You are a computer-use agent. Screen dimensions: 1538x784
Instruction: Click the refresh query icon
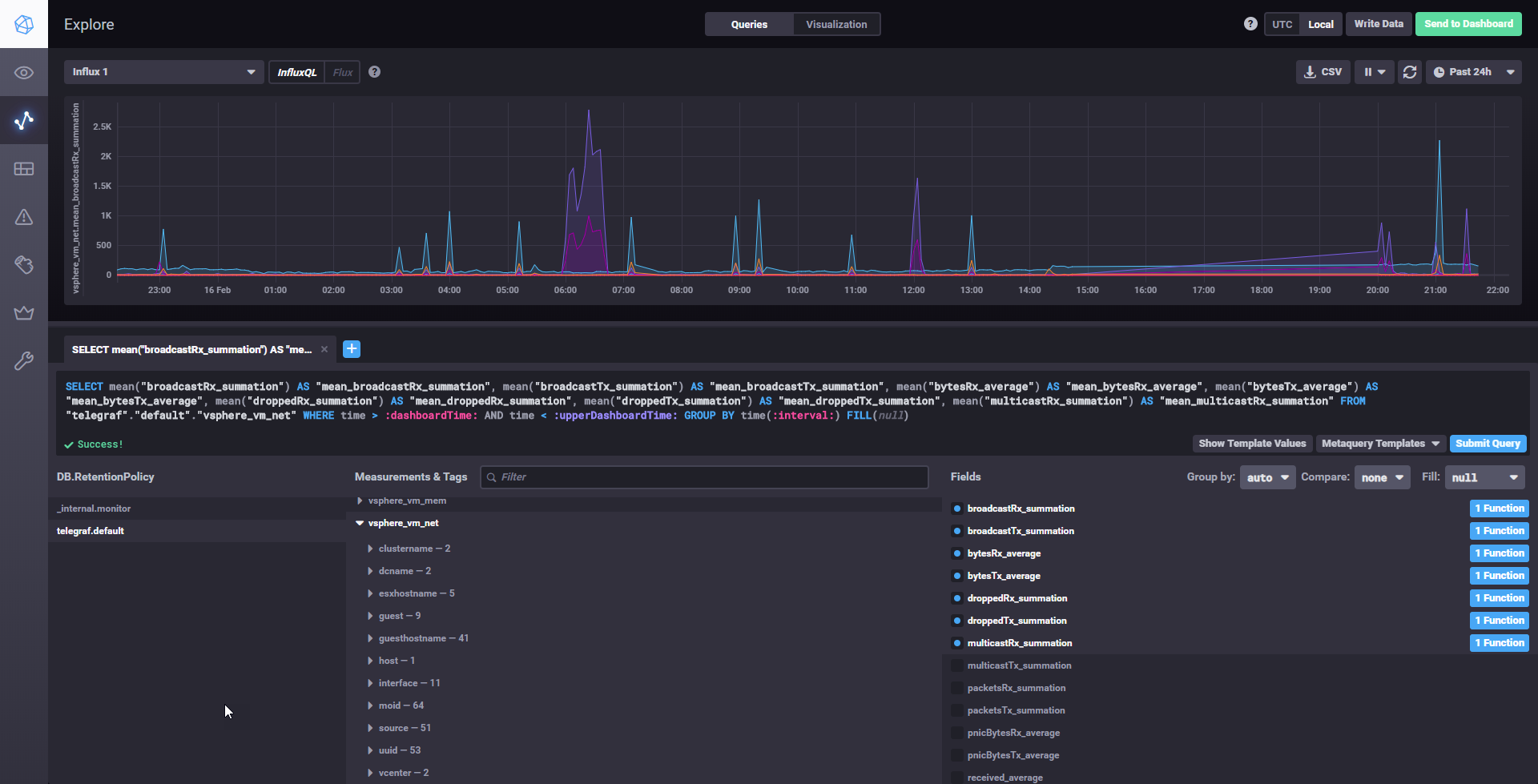[x=1410, y=72]
